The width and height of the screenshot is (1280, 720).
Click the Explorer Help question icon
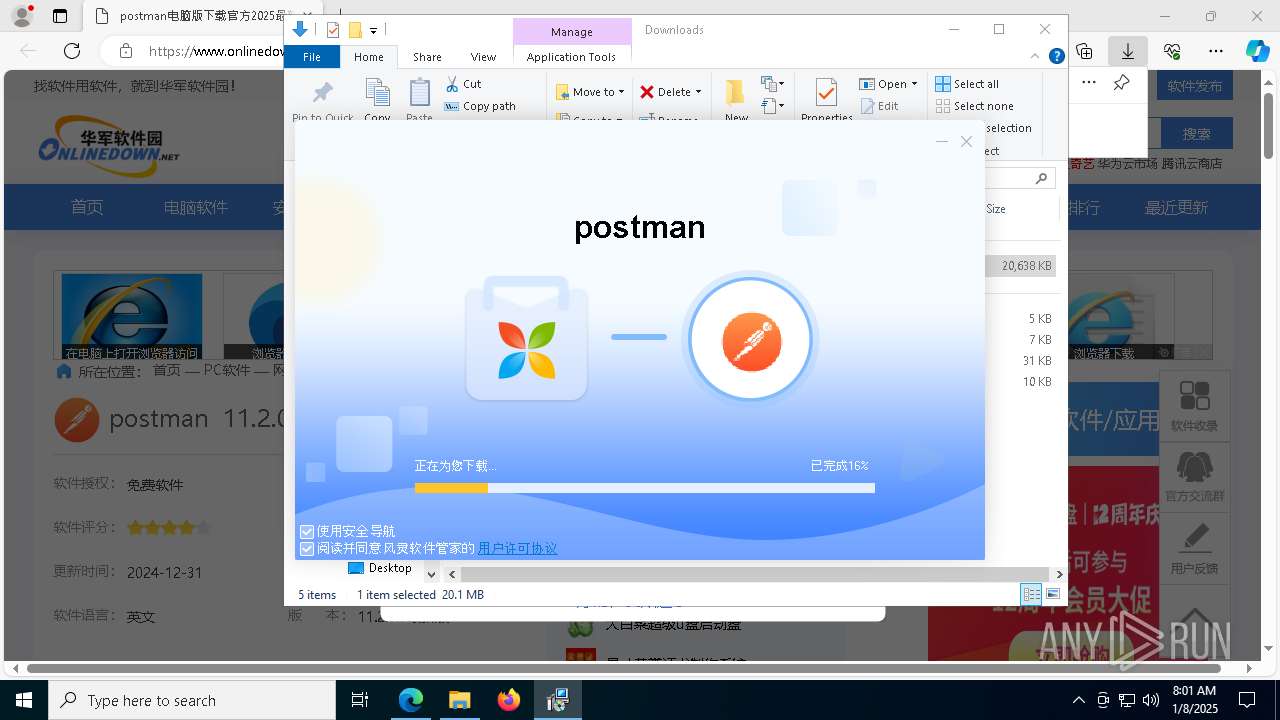tap(1056, 56)
